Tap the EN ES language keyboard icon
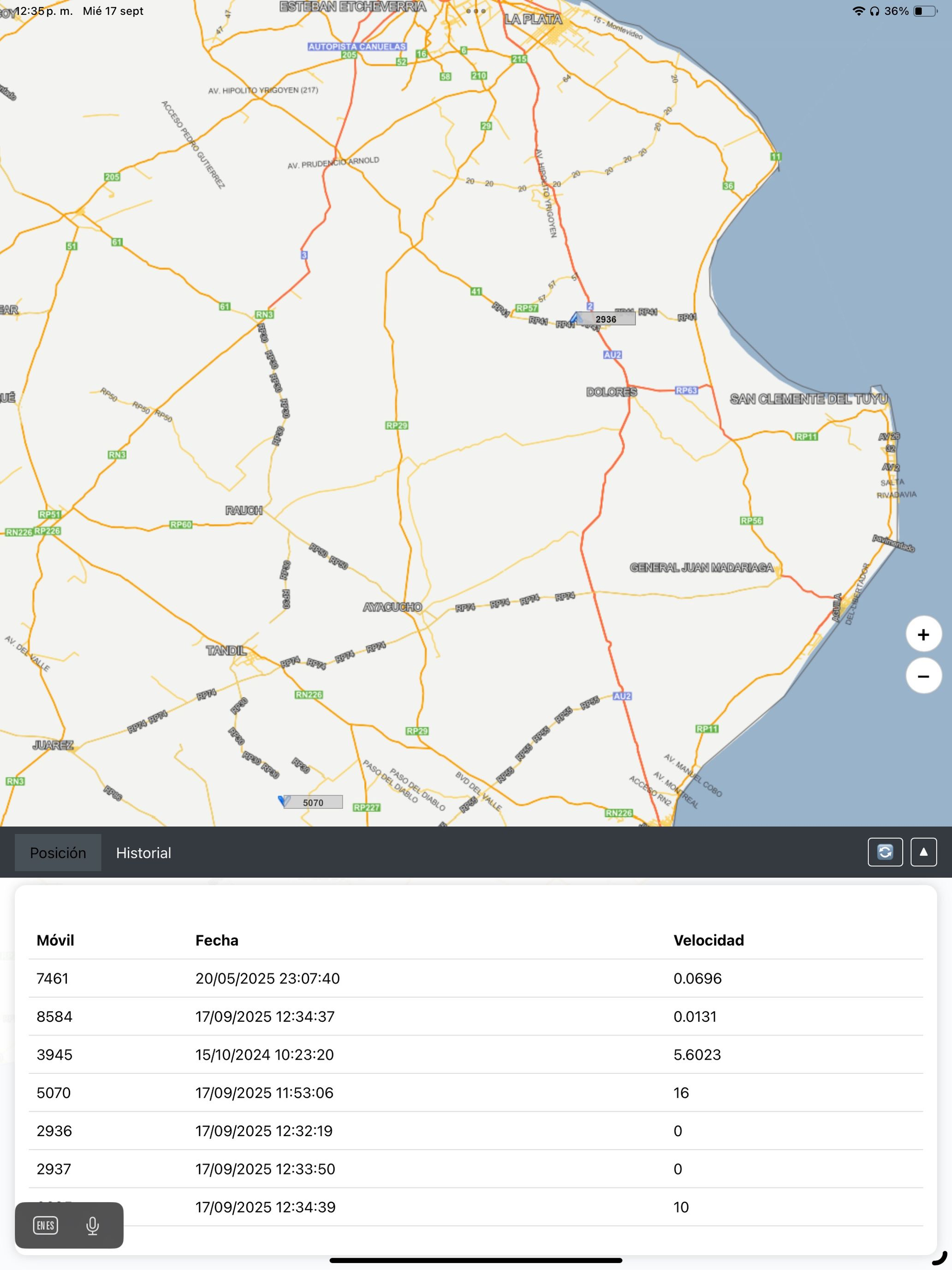Screen dimensions: 952x1270 coord(45,1225)
